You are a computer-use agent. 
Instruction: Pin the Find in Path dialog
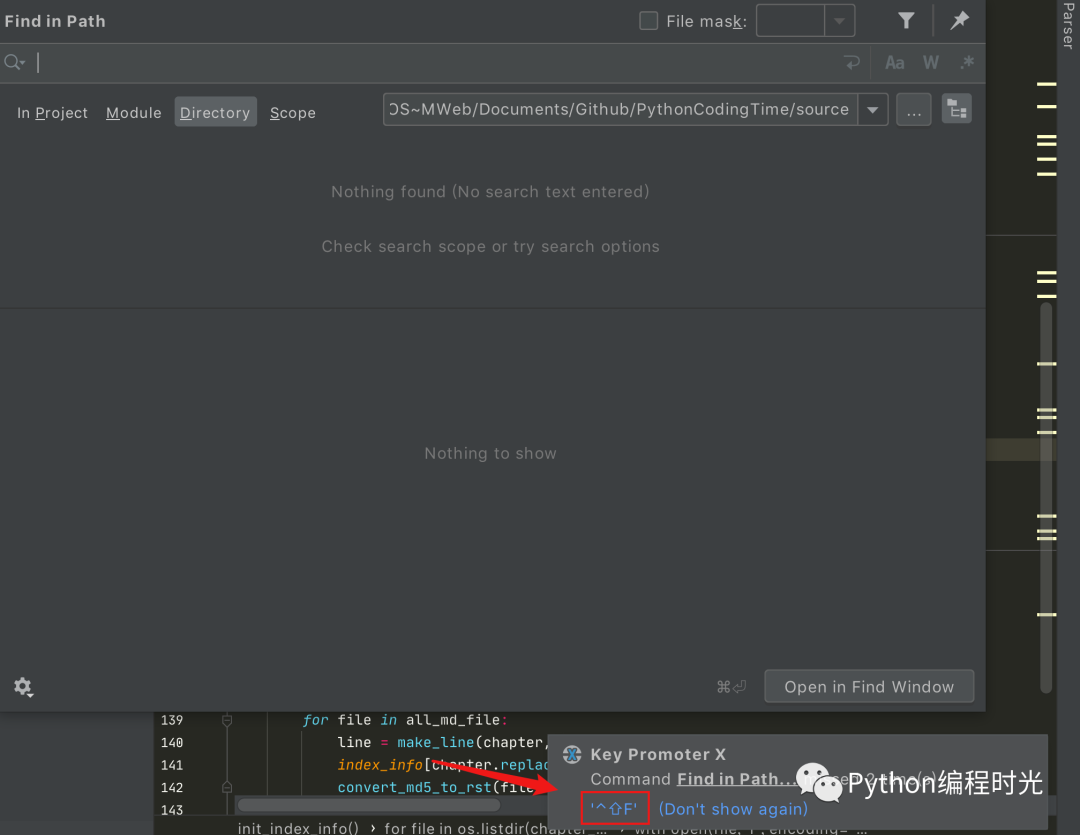pos(959,20)
